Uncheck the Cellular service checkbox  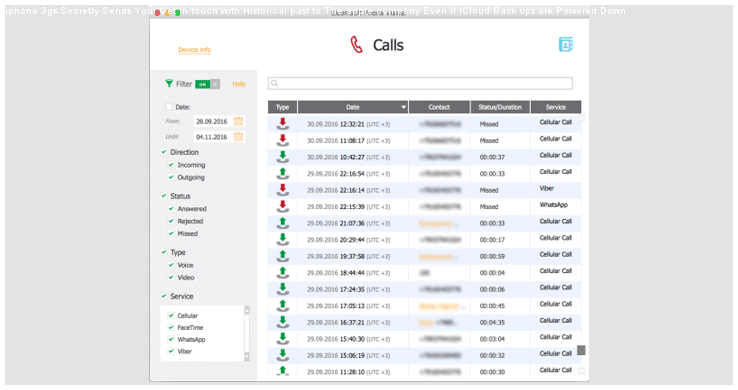(x=171, y=315)
